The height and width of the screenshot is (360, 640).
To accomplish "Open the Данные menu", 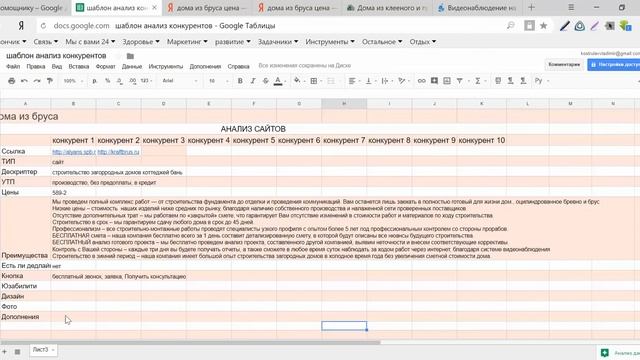I will pyautogui.click(x=132, y=66).
